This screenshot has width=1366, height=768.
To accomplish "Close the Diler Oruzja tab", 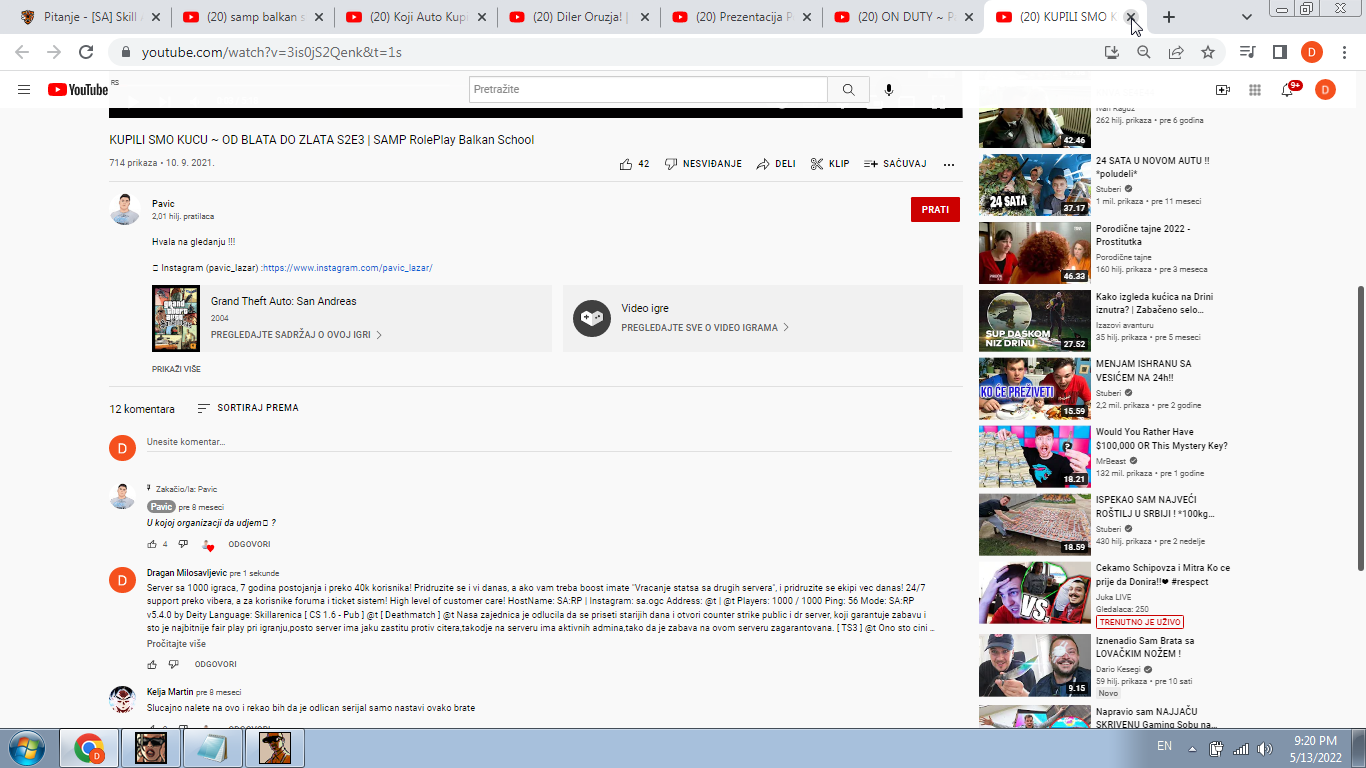I will click(644, 17).
